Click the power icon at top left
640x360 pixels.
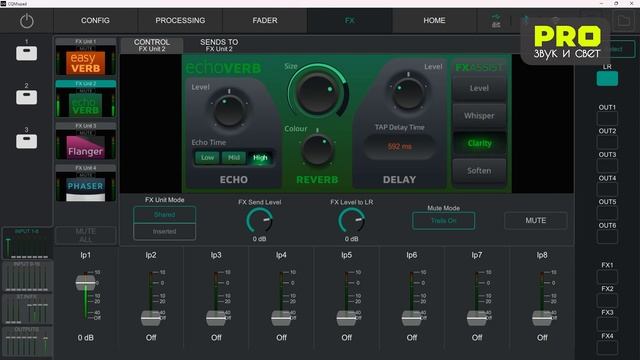click(27, 21)
